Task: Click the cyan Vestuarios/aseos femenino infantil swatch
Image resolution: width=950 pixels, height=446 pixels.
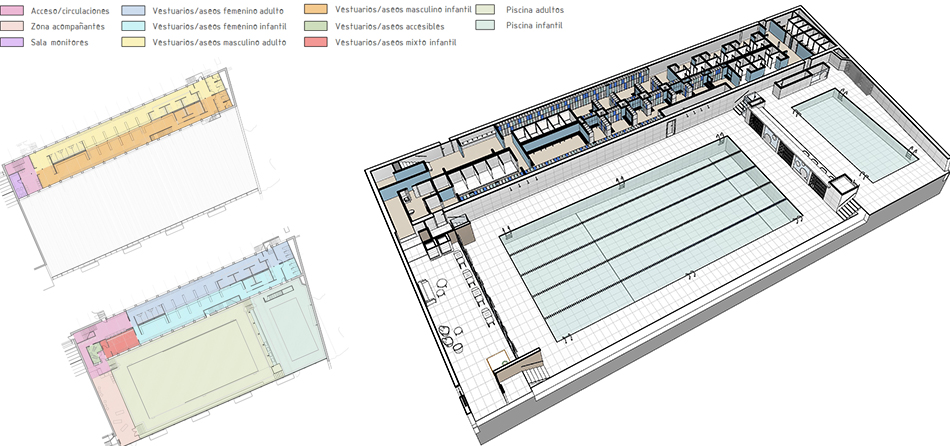Action: 133,26
